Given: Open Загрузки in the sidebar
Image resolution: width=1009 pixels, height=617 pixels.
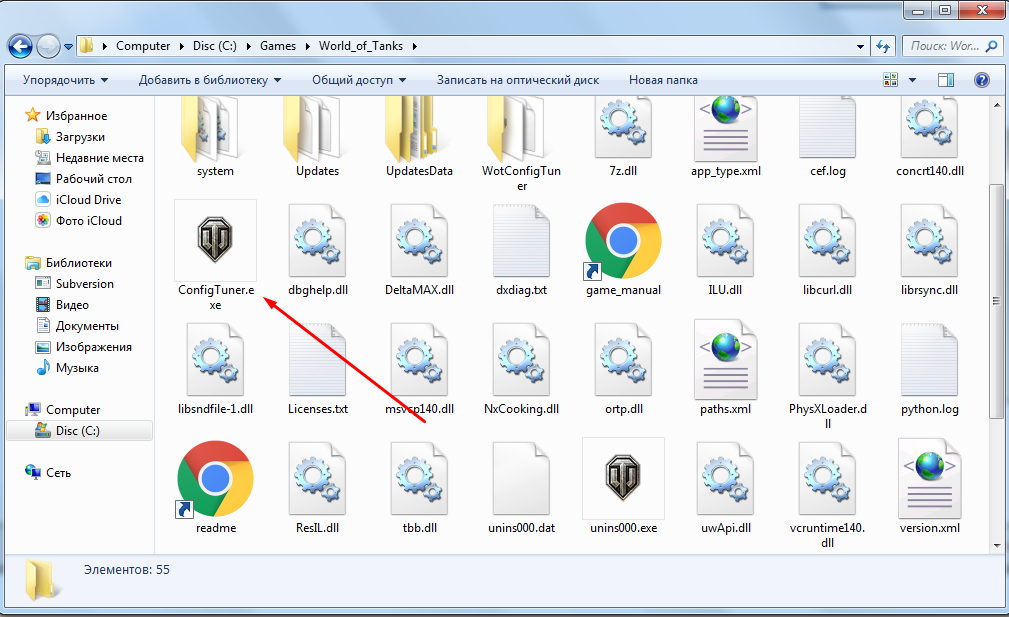Looking at the screenshot, I should 70,137.
